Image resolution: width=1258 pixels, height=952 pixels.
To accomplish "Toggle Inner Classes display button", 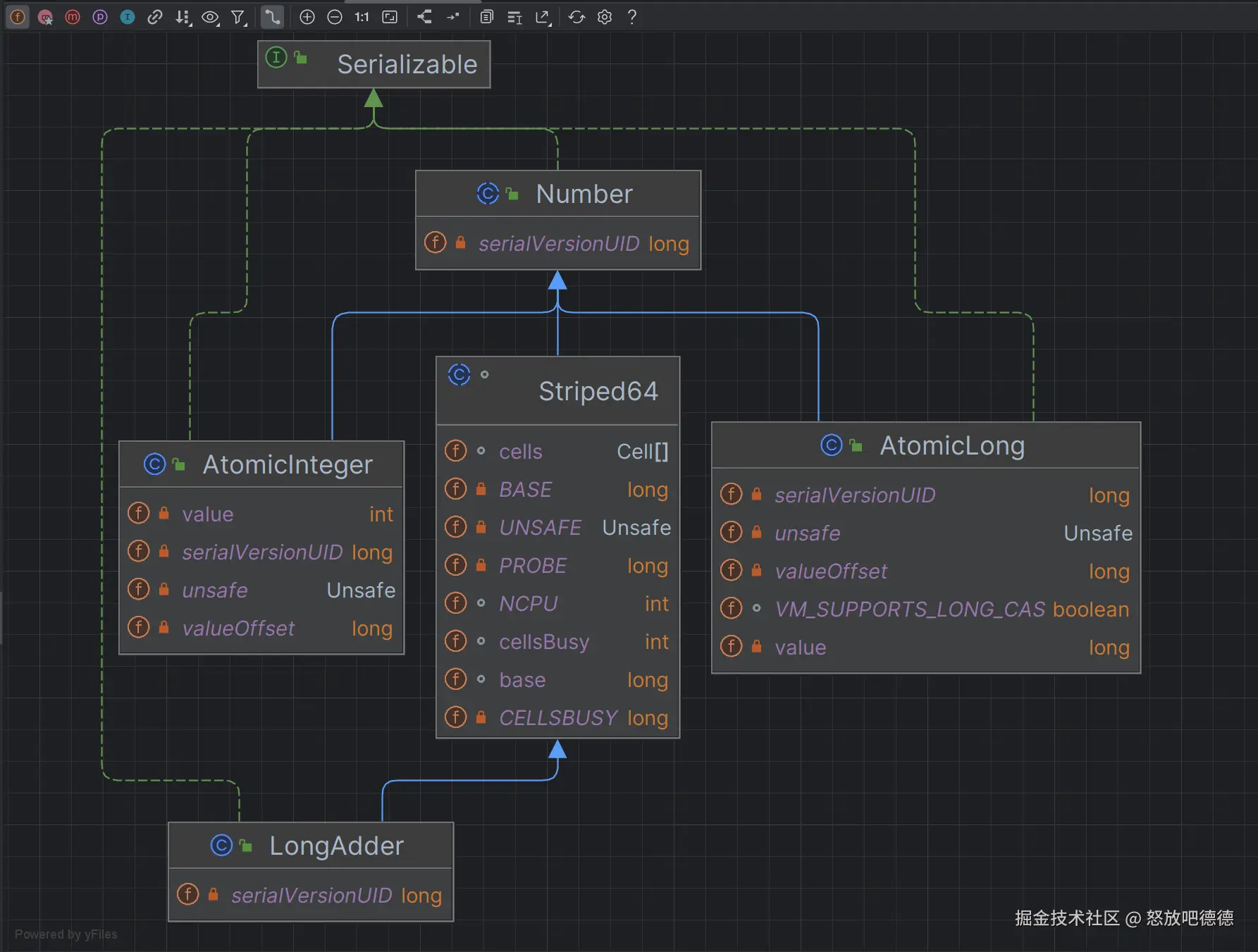I will tap(128, 17).
